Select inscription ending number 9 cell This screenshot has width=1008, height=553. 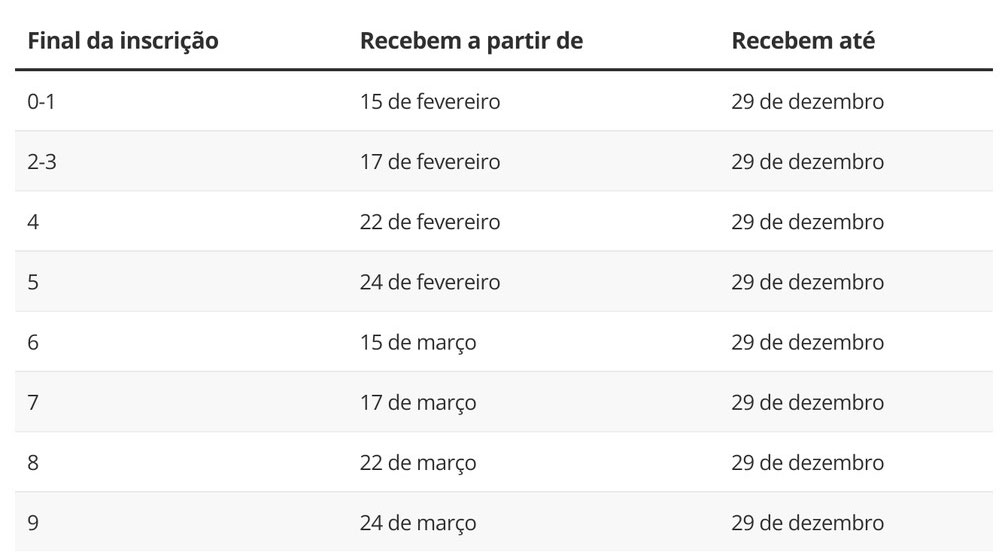[x=33, y=523]
